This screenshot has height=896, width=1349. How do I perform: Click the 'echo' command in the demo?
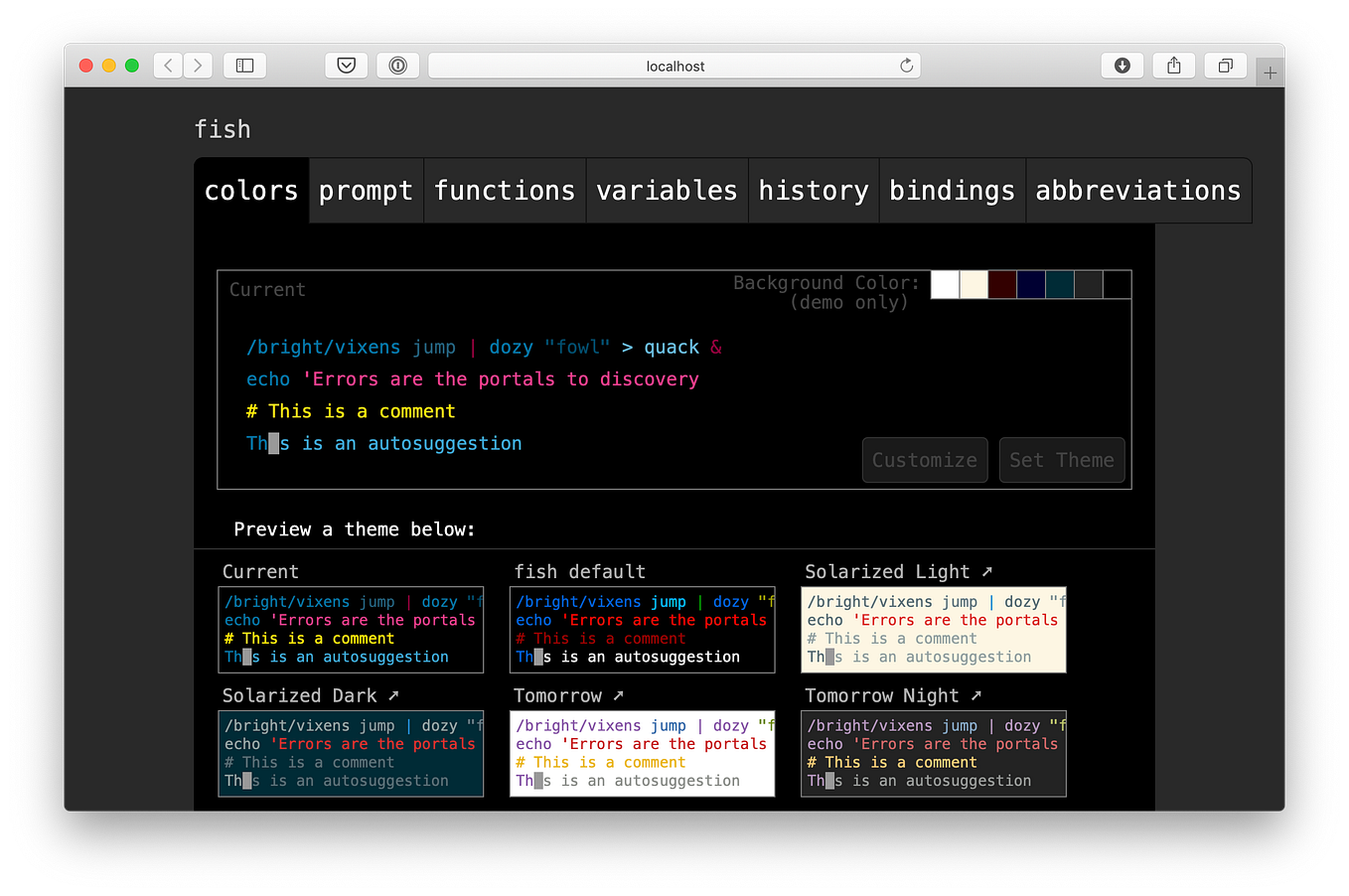pos(268,379)
